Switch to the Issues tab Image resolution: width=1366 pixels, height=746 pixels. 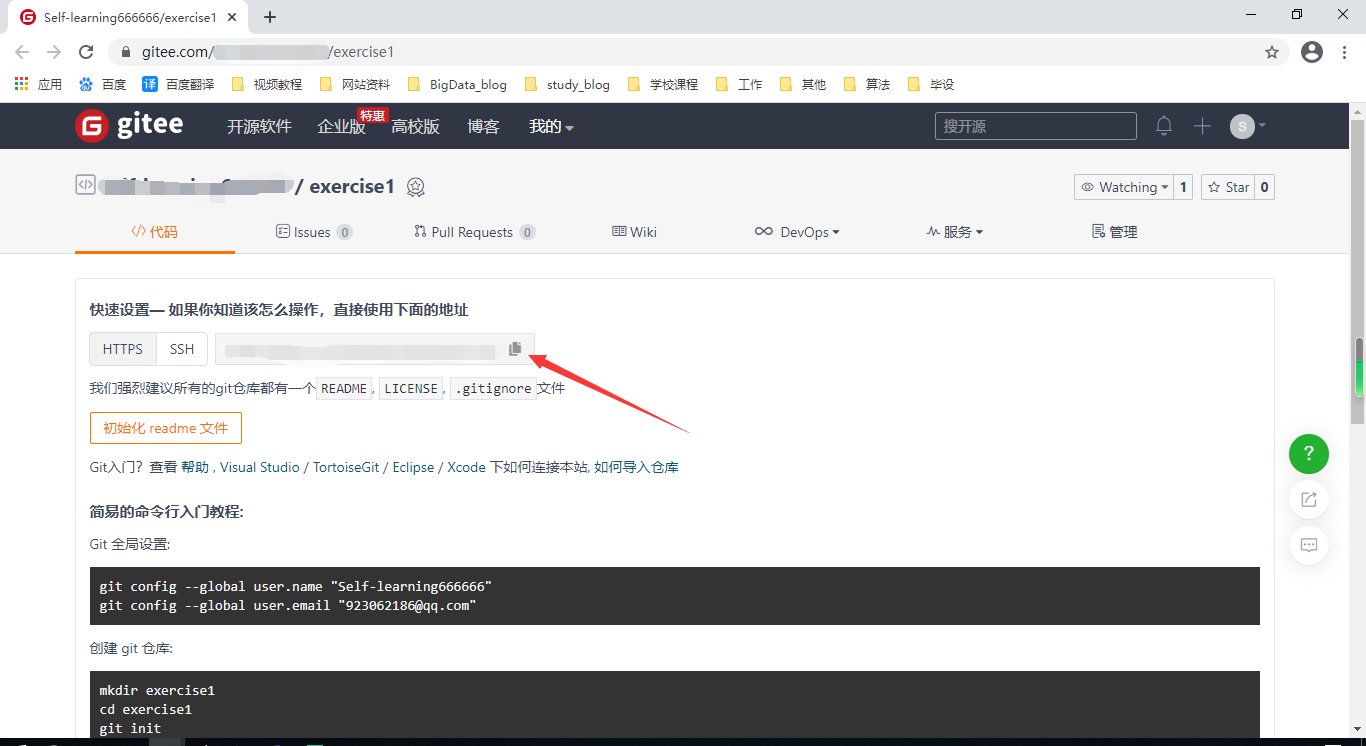coord(314,232)
